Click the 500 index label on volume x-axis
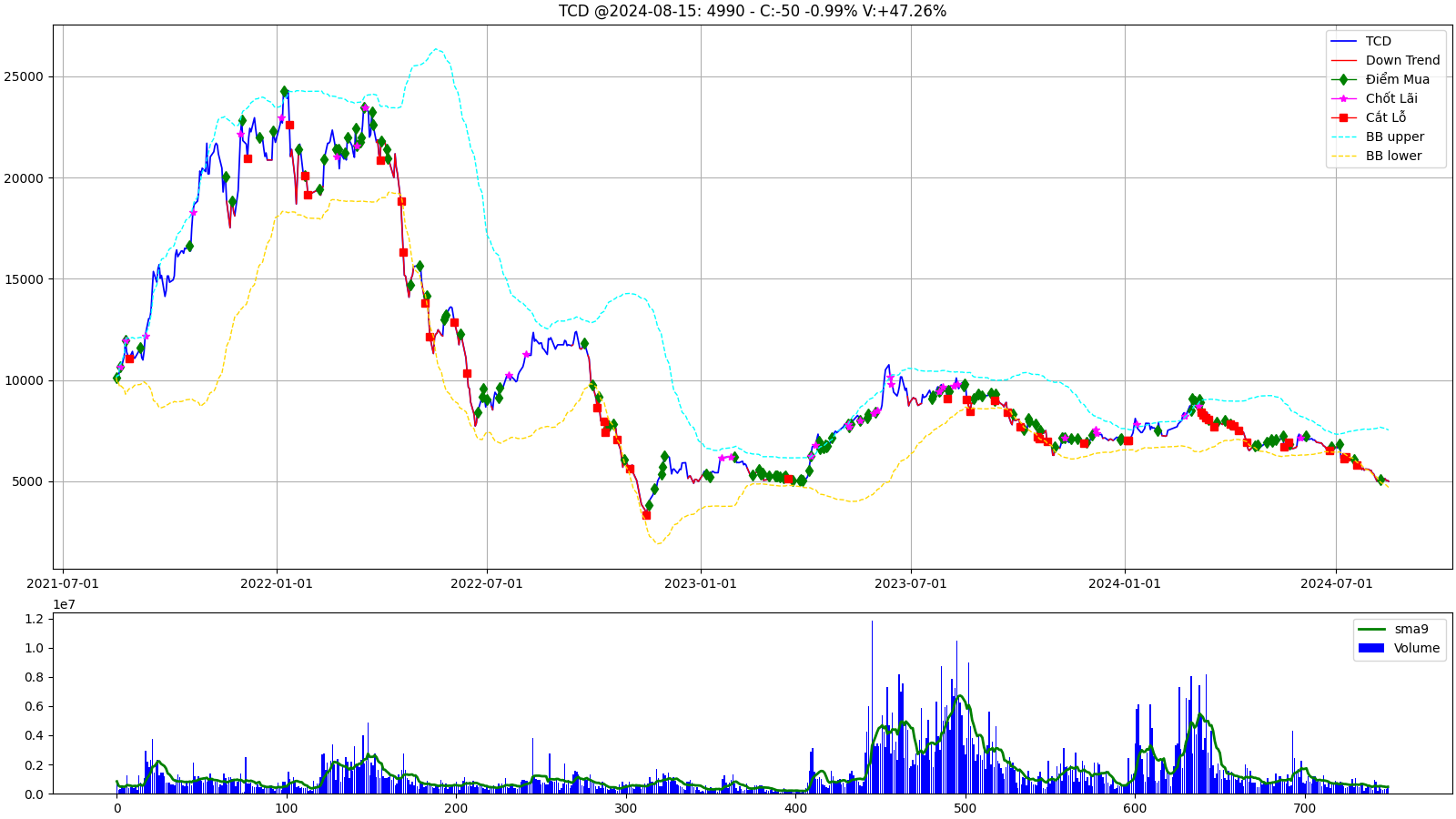 (x=965, y=808)
